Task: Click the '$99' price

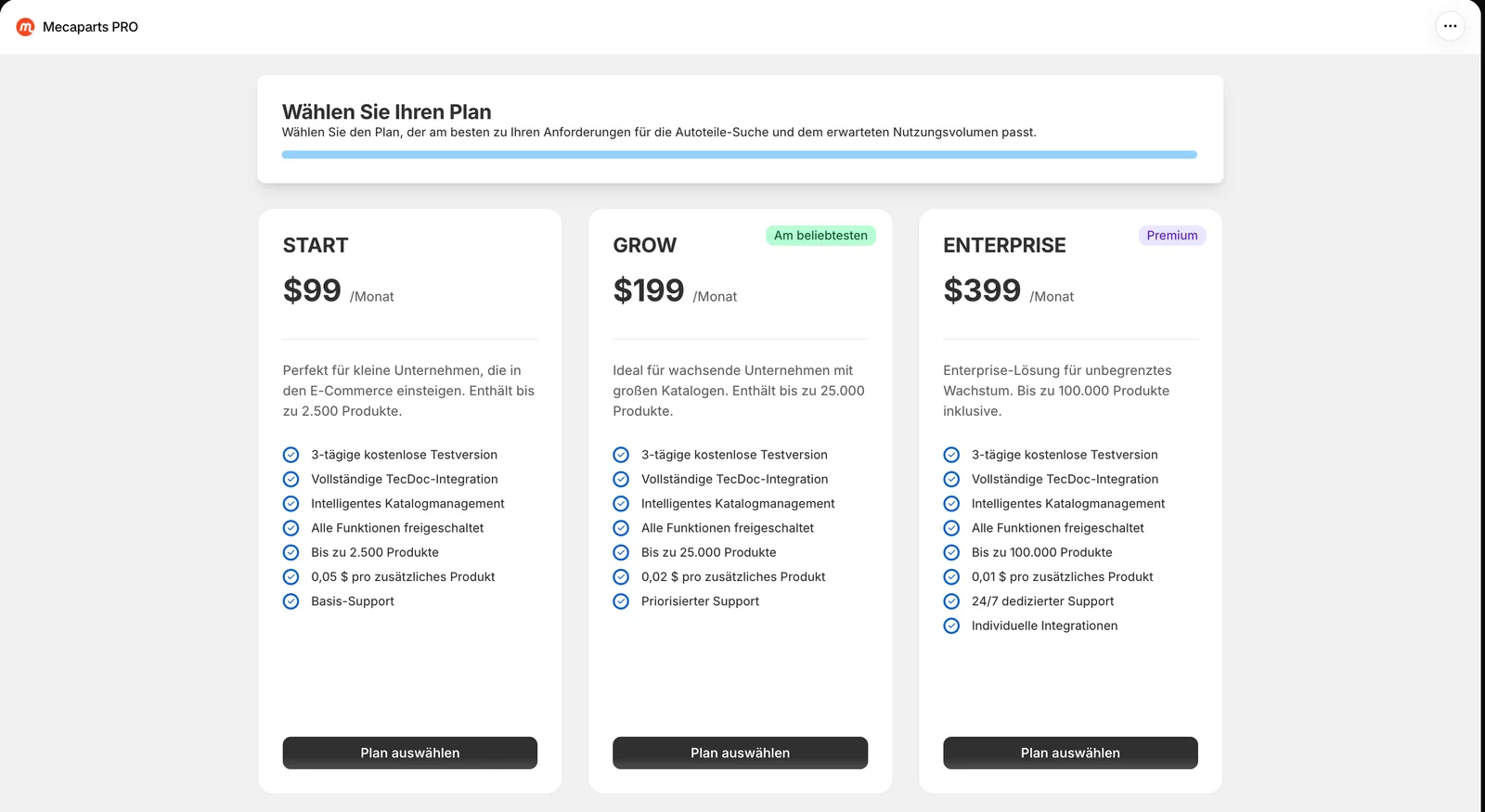Action: (x=312, y=290)
